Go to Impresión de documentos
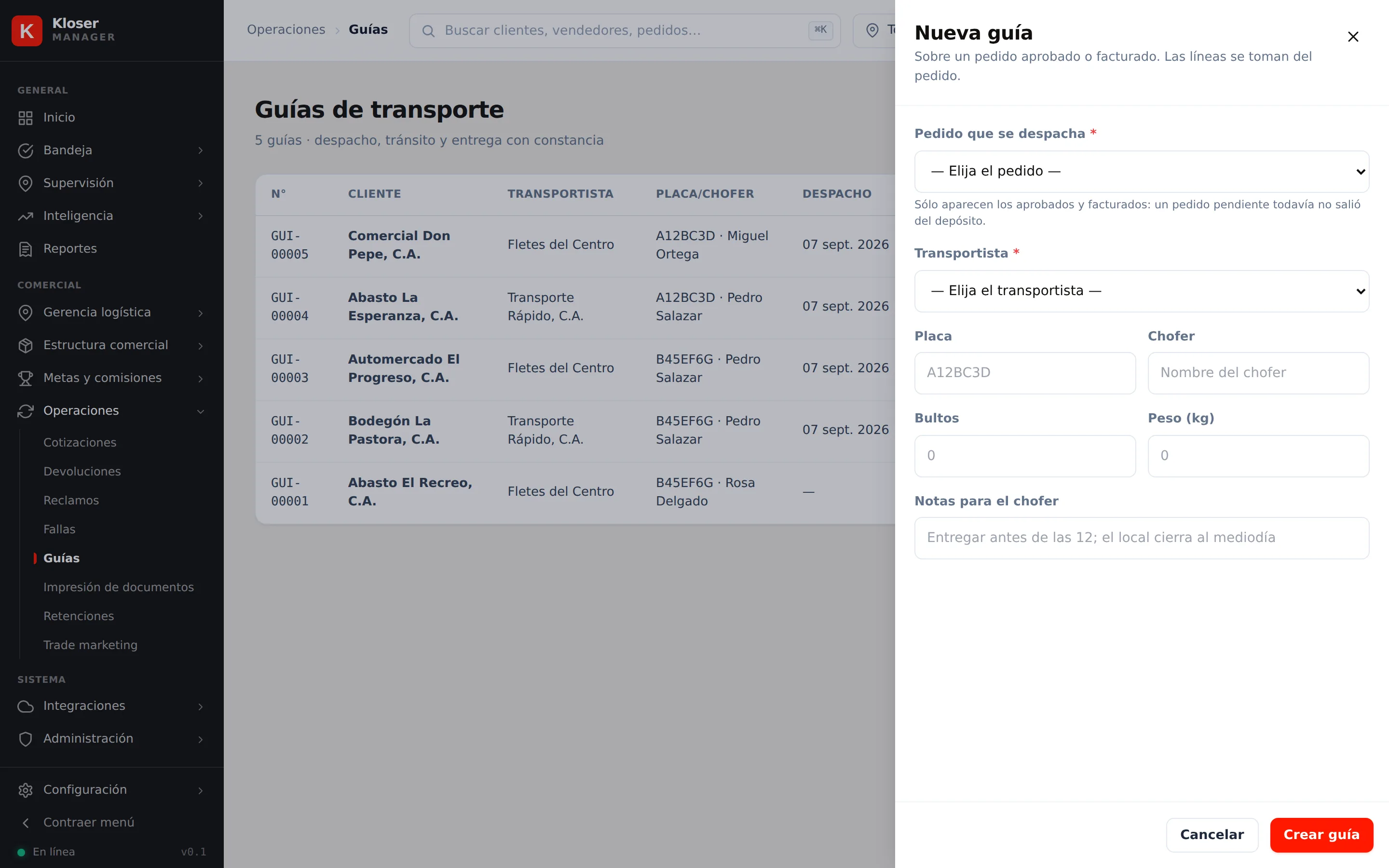Viewport: 1389px width, 868px height. pos(118,587)
